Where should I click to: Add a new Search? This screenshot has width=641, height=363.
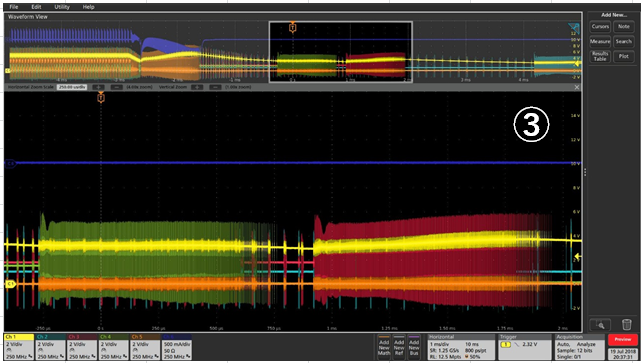pyautogui.click(x=623, y=41)
